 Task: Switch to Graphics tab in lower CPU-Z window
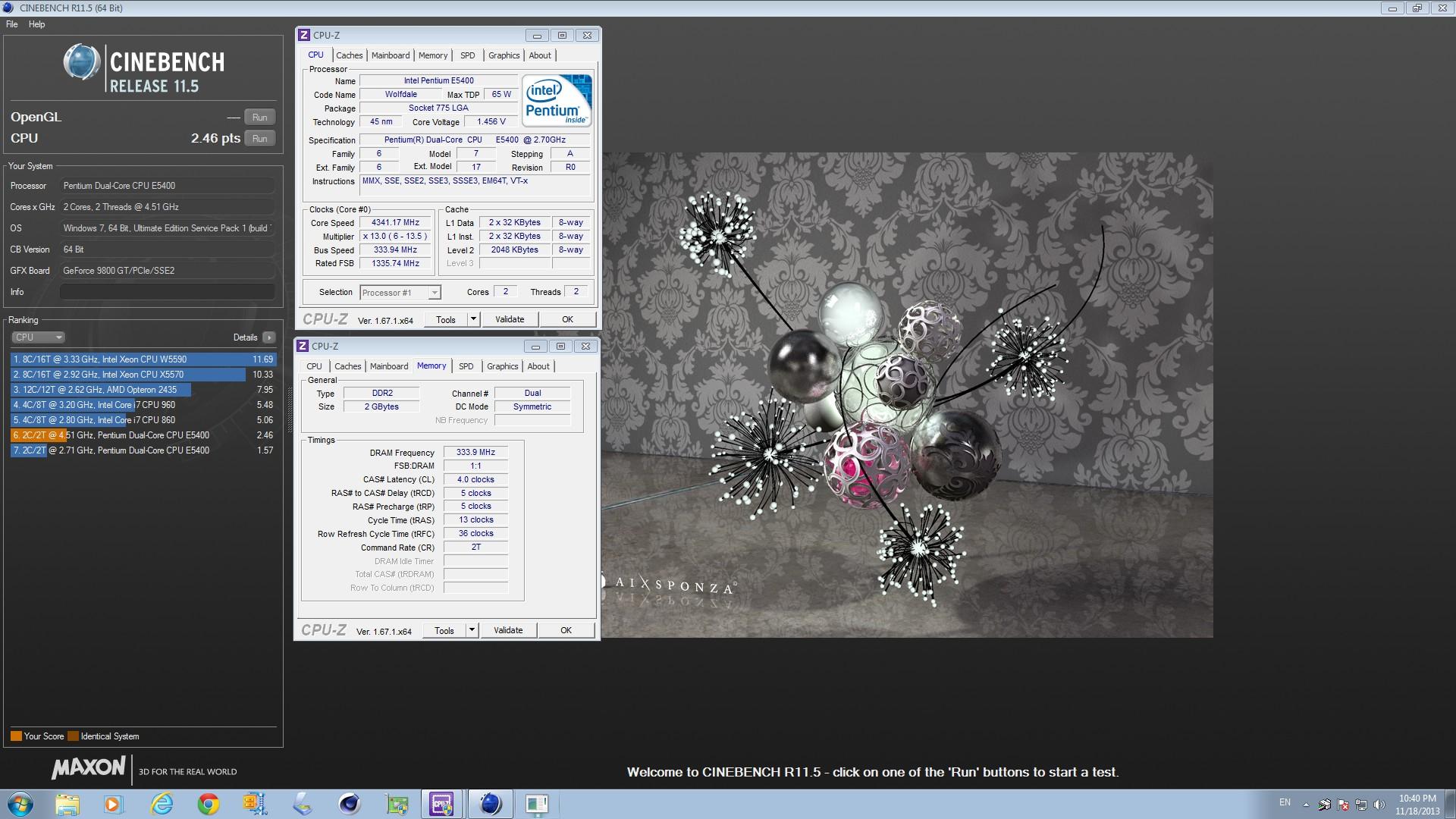(503, 366)
